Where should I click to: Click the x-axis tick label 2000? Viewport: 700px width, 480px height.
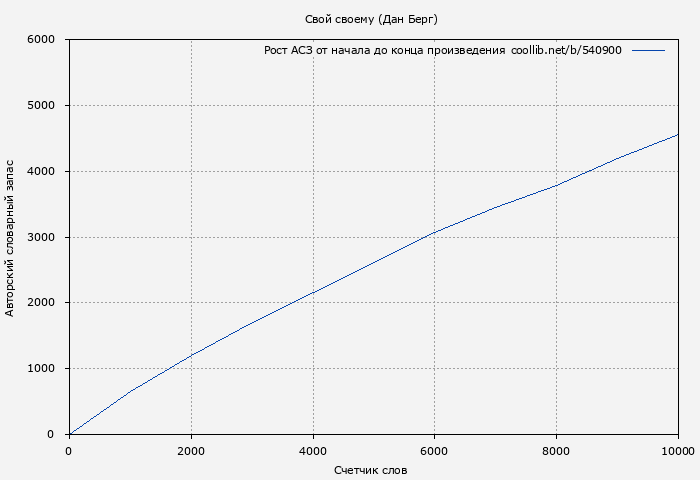[191, 451]
